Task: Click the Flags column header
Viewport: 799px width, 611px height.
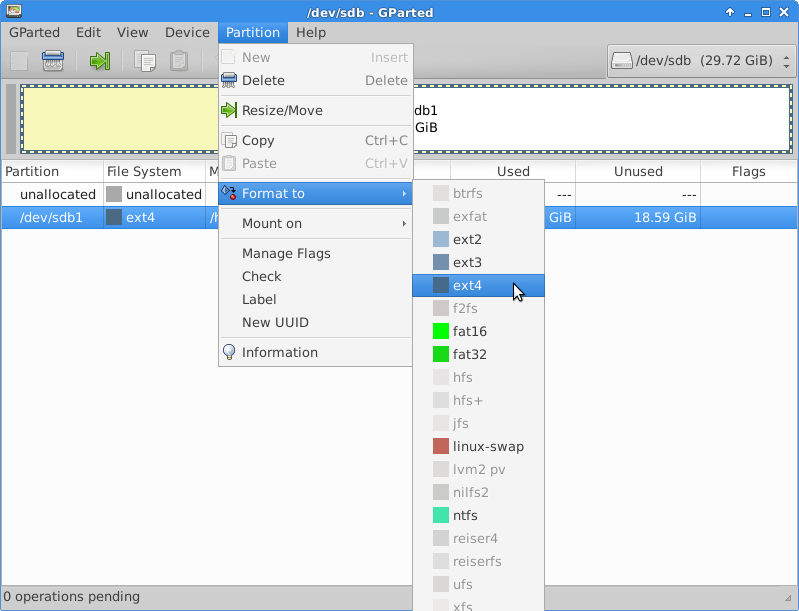Action: pos(749,172)
